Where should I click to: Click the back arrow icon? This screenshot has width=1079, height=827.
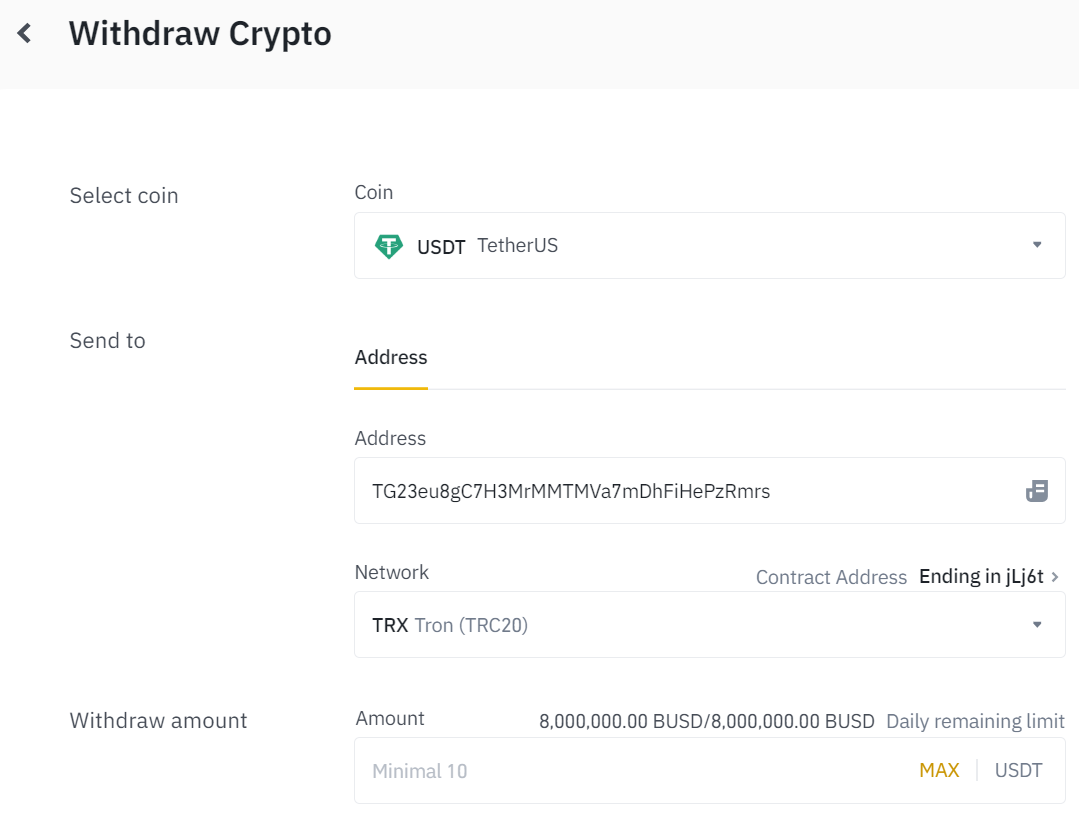click(25, 33)
